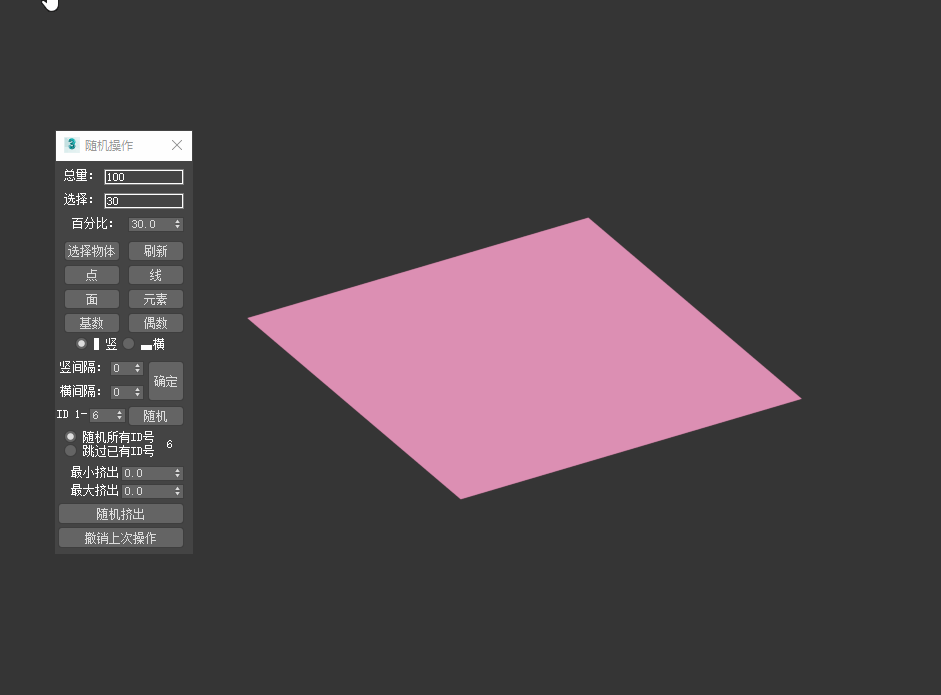Viewport: 941px width, 695px height.
Task: Adjust the 百分比 spinner arrows
Action: pyautogui.click(x=178, y=224)
